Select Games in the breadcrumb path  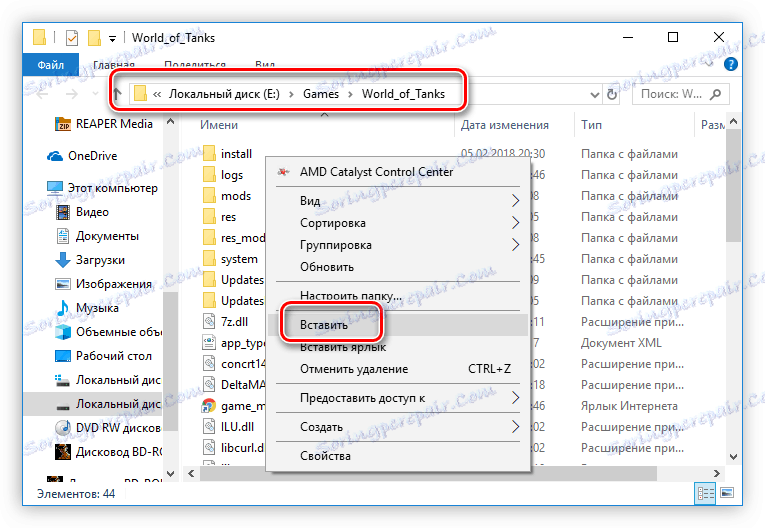coord(321,94)
